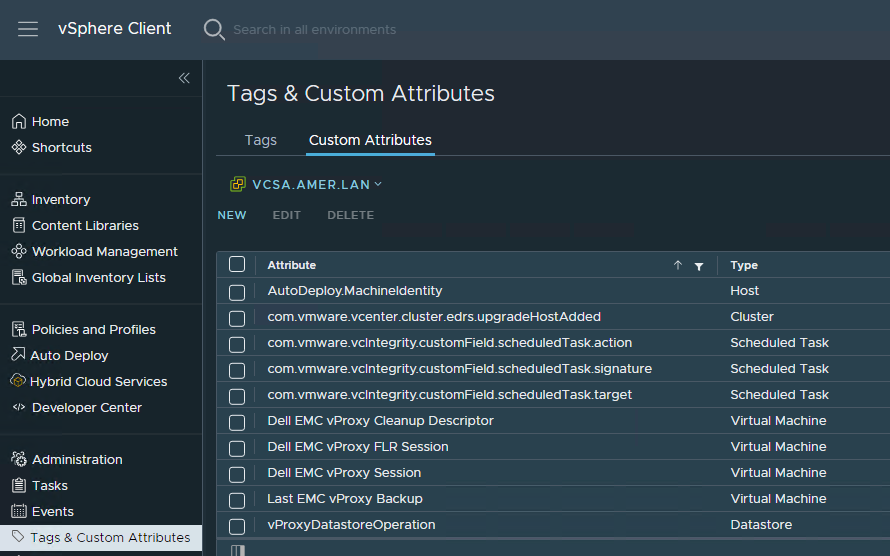Open the hamburger navigation menu
Image resolution: width=890 pixels, height=556 pixels.
click(28, 29)
